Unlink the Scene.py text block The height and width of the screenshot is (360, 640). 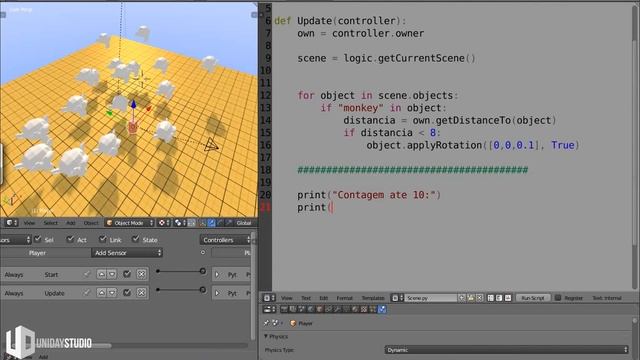[x=479, y=298]
